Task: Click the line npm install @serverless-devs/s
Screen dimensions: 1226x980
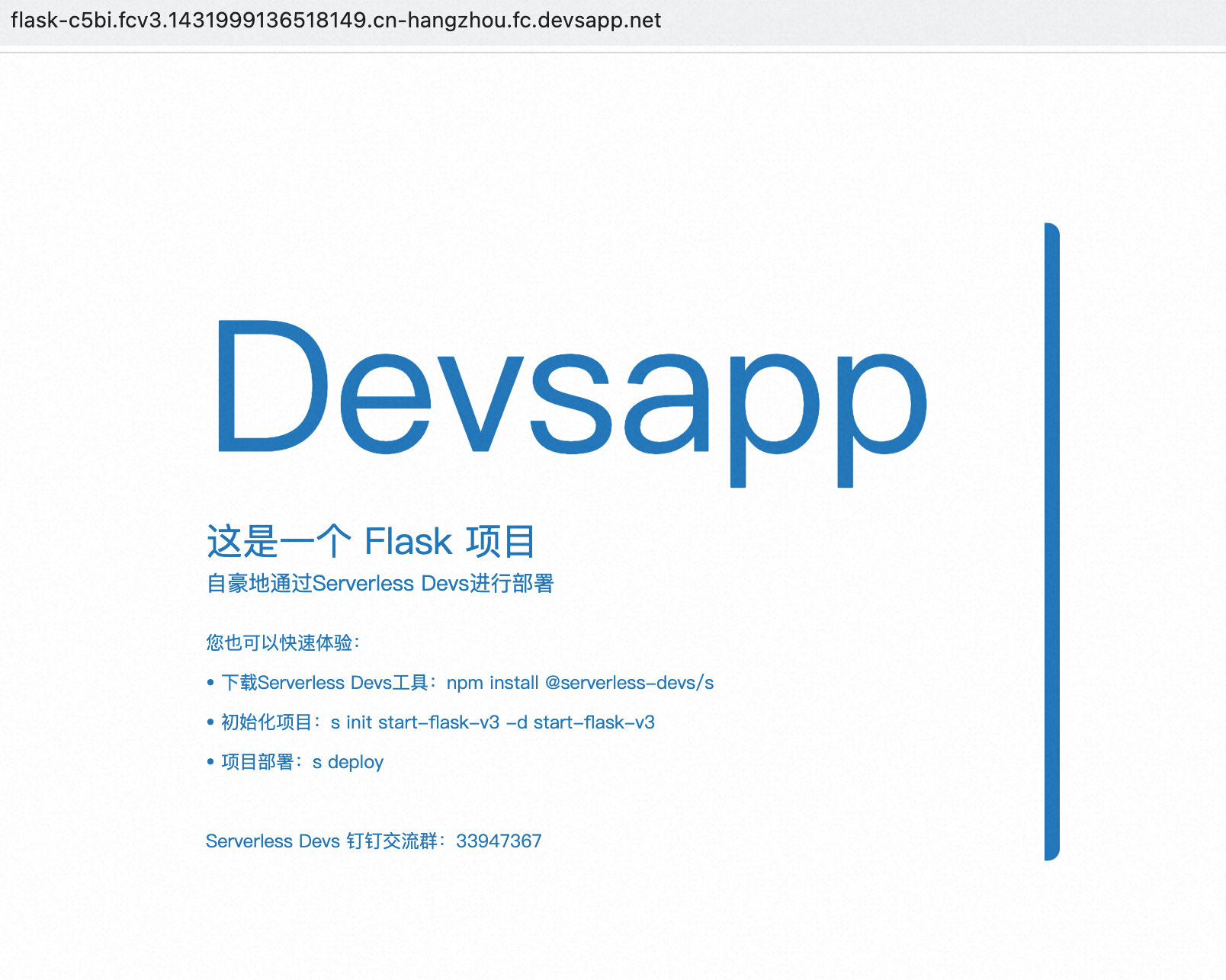Action: [x=461, y=683]
